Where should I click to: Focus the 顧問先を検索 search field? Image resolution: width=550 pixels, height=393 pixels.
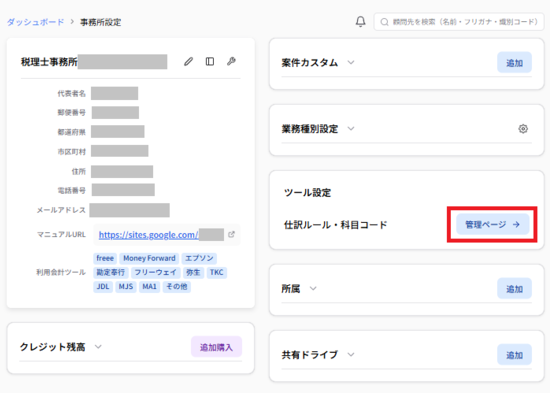pos(459,22)
